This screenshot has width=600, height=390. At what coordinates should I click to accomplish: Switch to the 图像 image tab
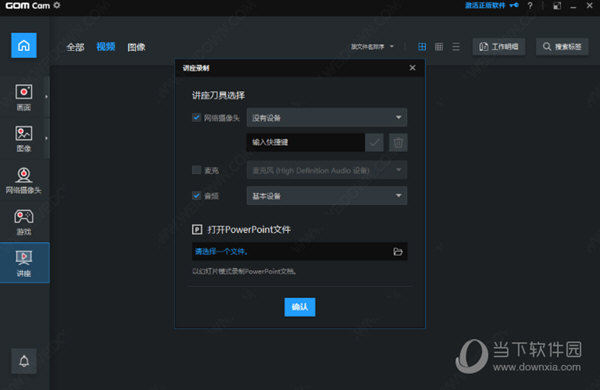coord(137,47)
